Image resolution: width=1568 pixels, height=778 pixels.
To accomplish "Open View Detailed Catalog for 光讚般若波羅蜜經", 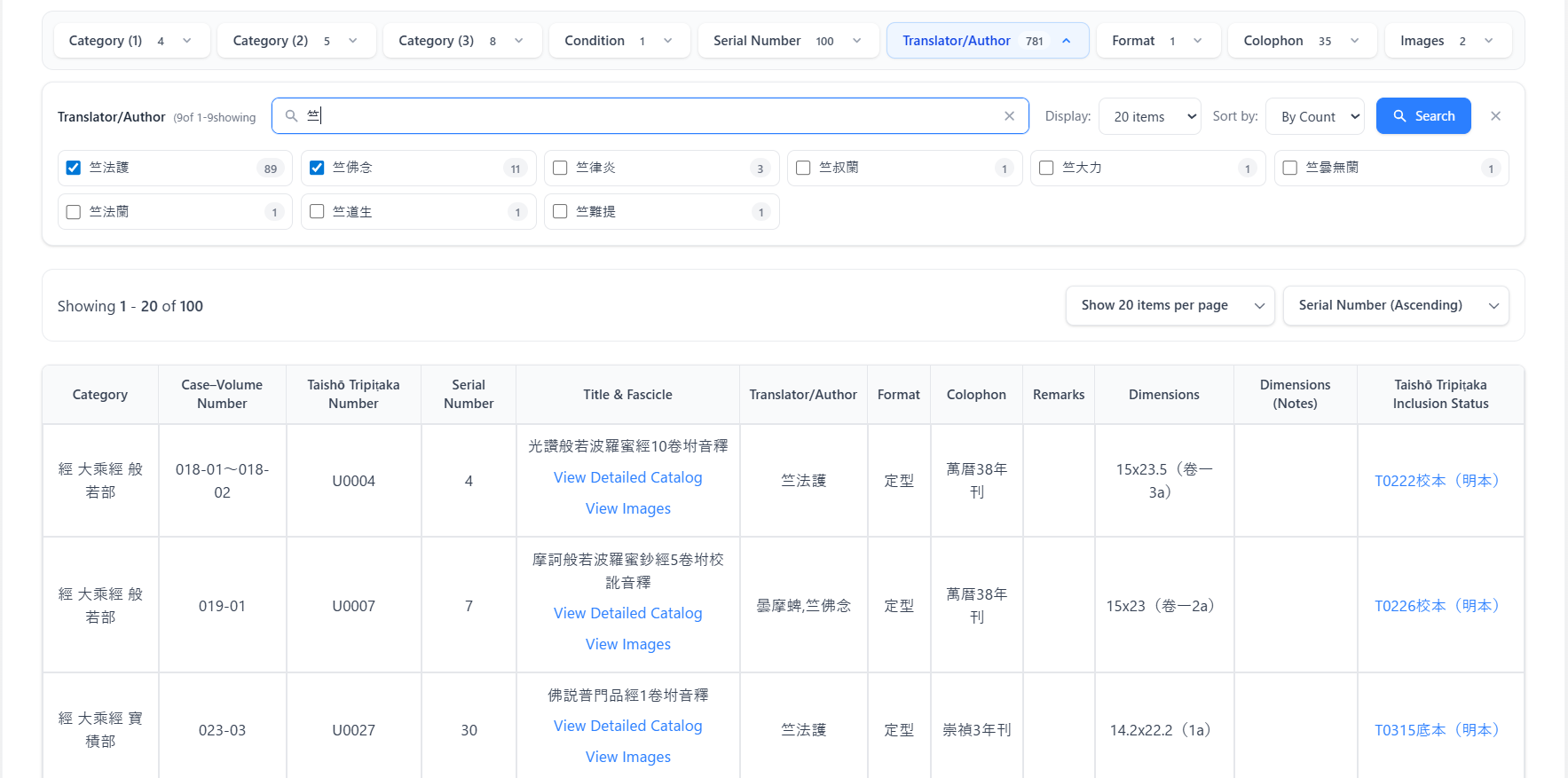I will click(627, 477).
